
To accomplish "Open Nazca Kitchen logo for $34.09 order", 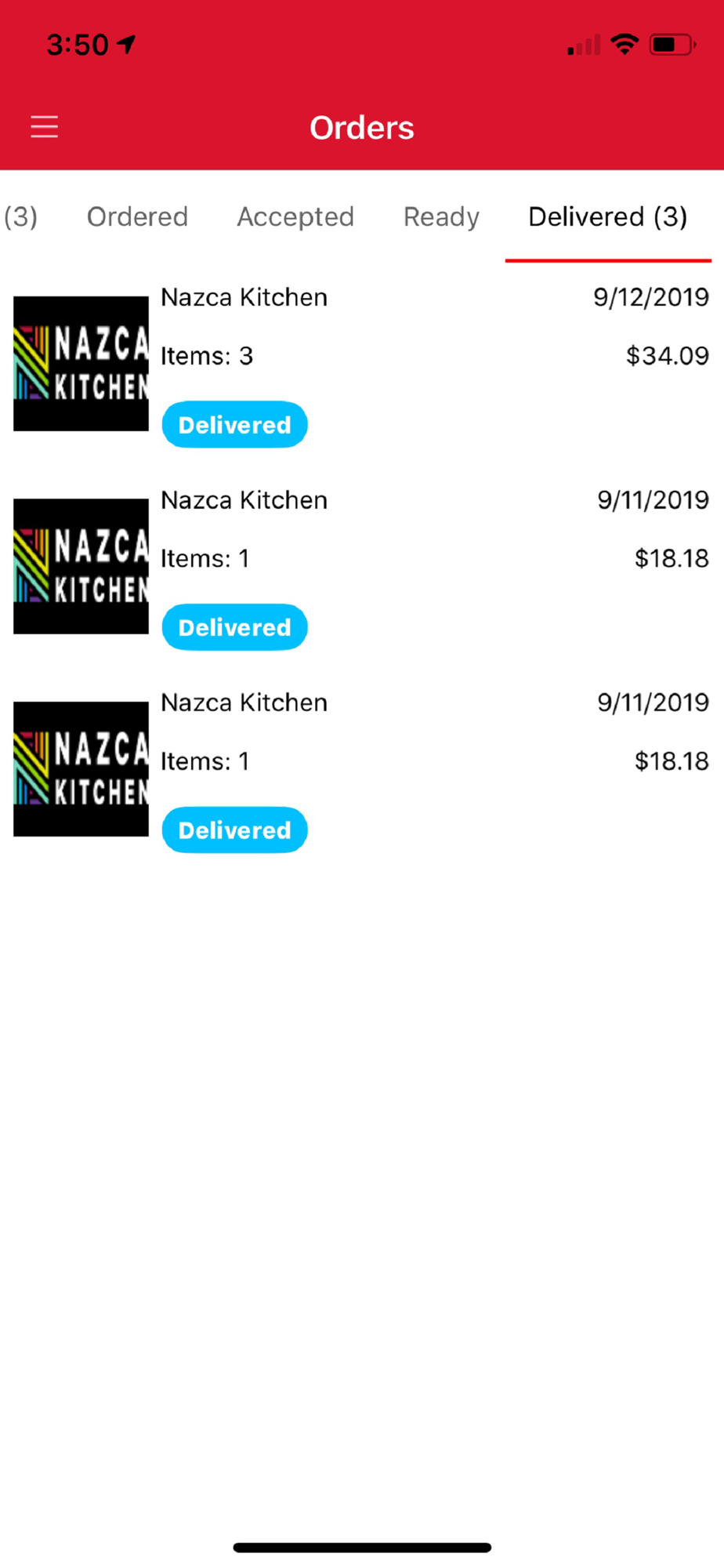I will click(81, 364).
